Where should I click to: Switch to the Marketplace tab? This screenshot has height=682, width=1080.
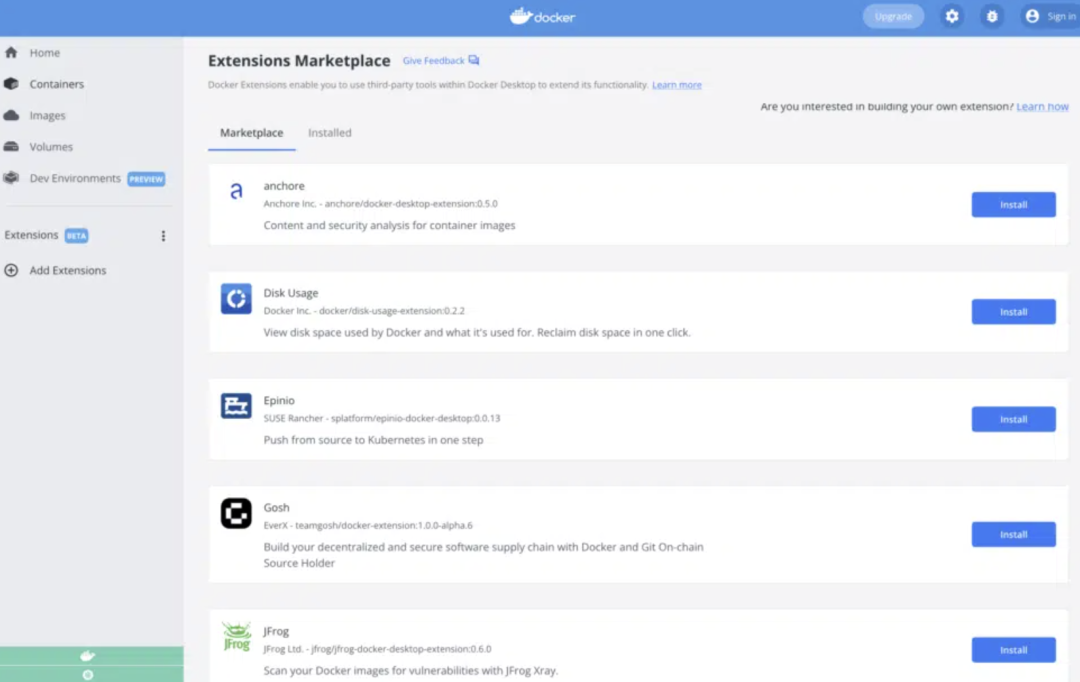coord(251,133)
